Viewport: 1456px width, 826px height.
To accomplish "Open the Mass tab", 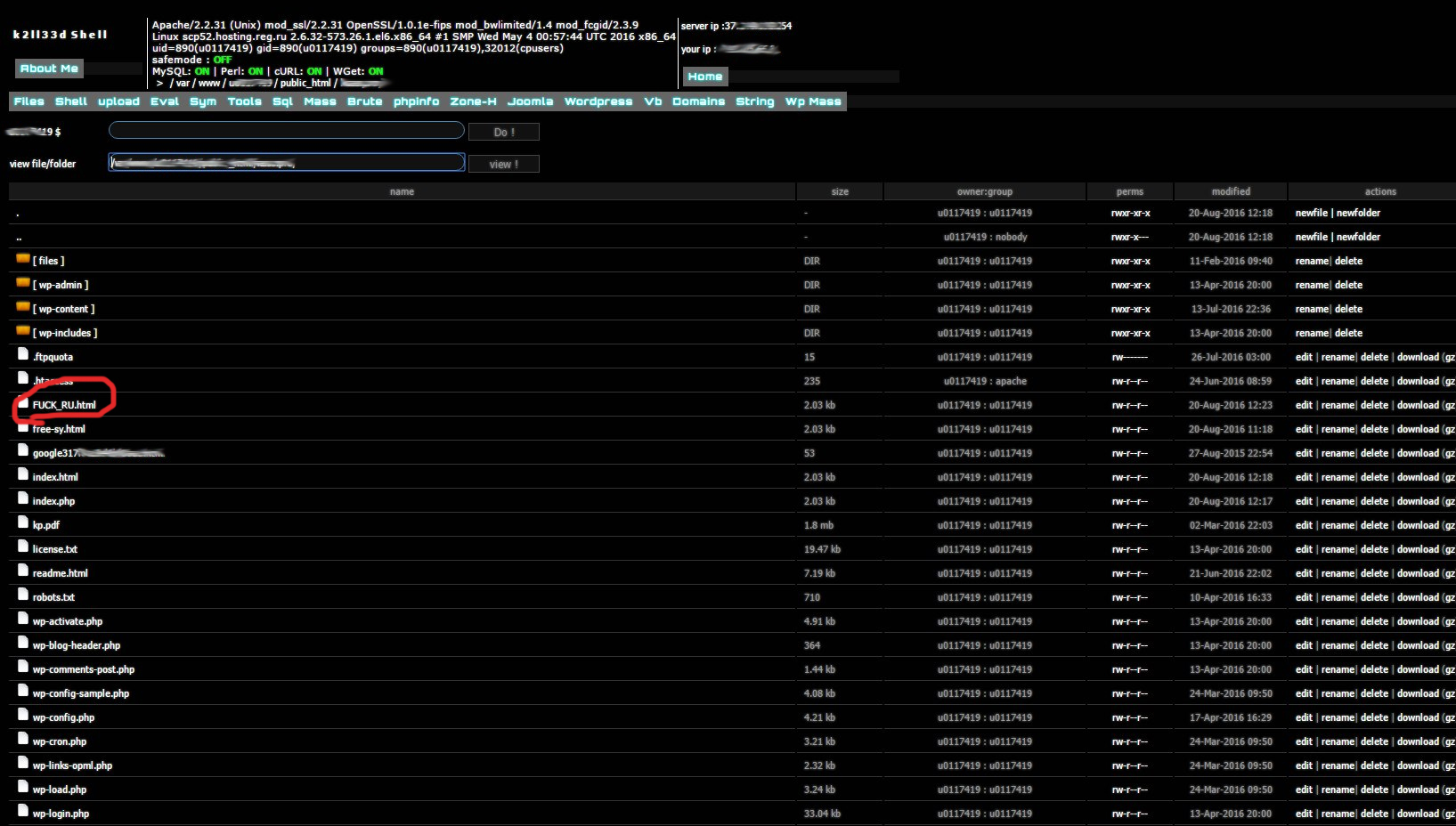I will point(321,101).
